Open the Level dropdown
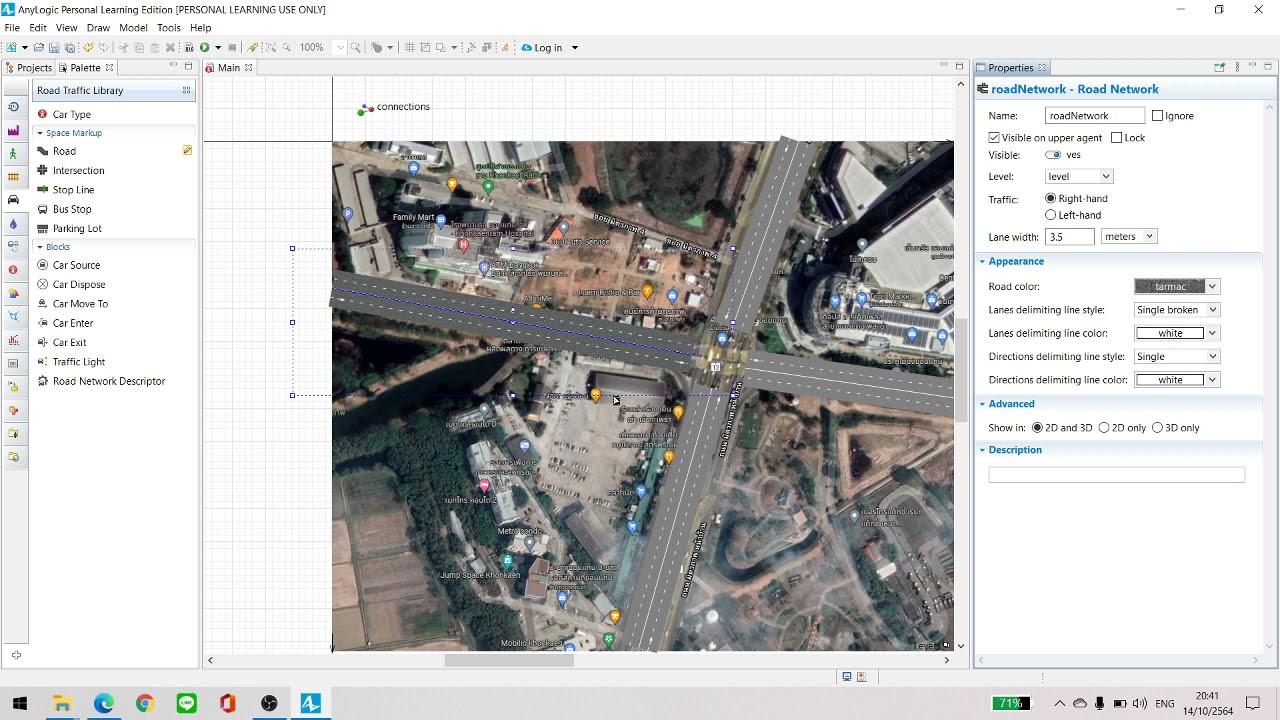 tap(1078, 176)
